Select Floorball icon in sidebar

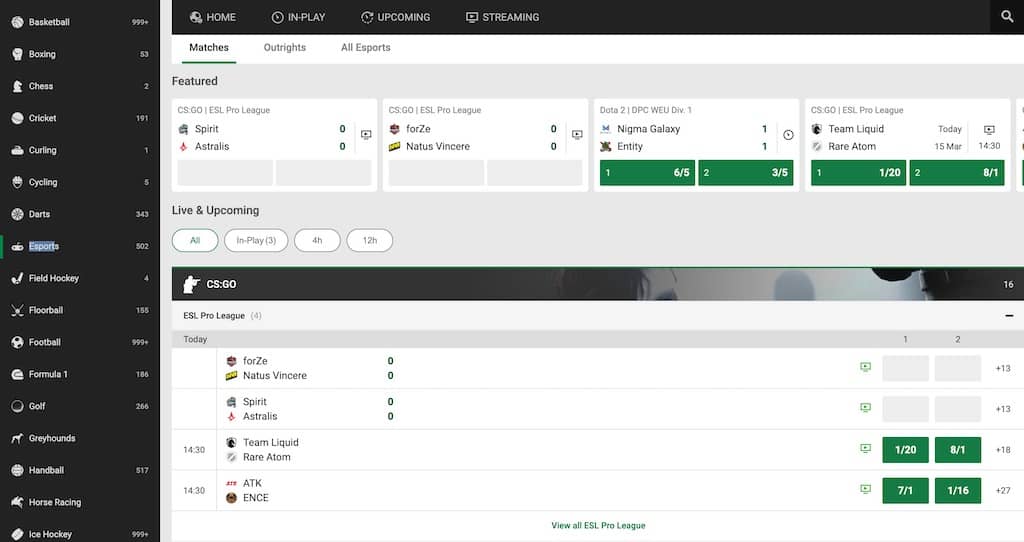(18, 310)
